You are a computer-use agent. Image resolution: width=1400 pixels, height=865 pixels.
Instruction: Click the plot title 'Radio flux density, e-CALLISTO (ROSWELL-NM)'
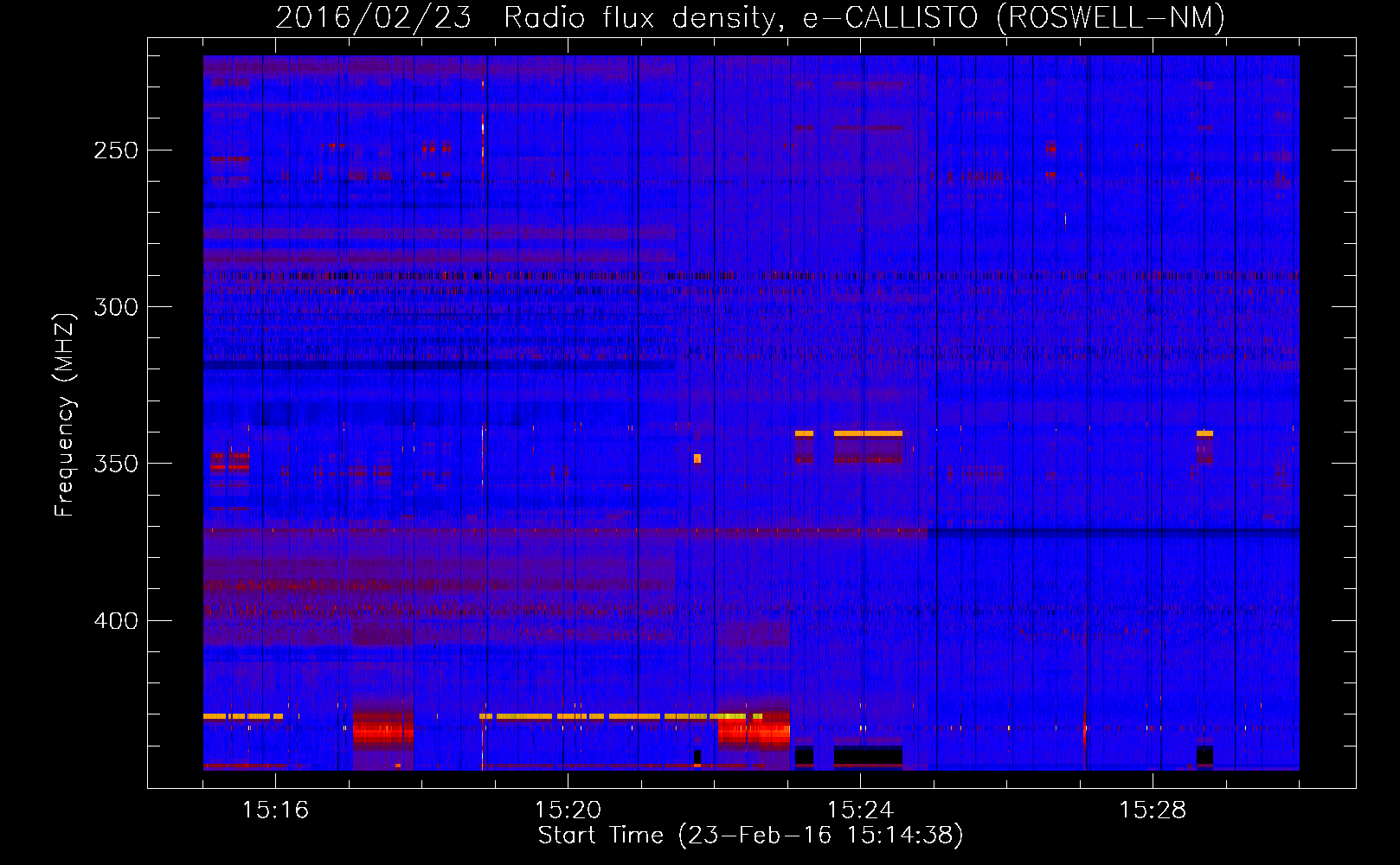(x=864, y=17)
